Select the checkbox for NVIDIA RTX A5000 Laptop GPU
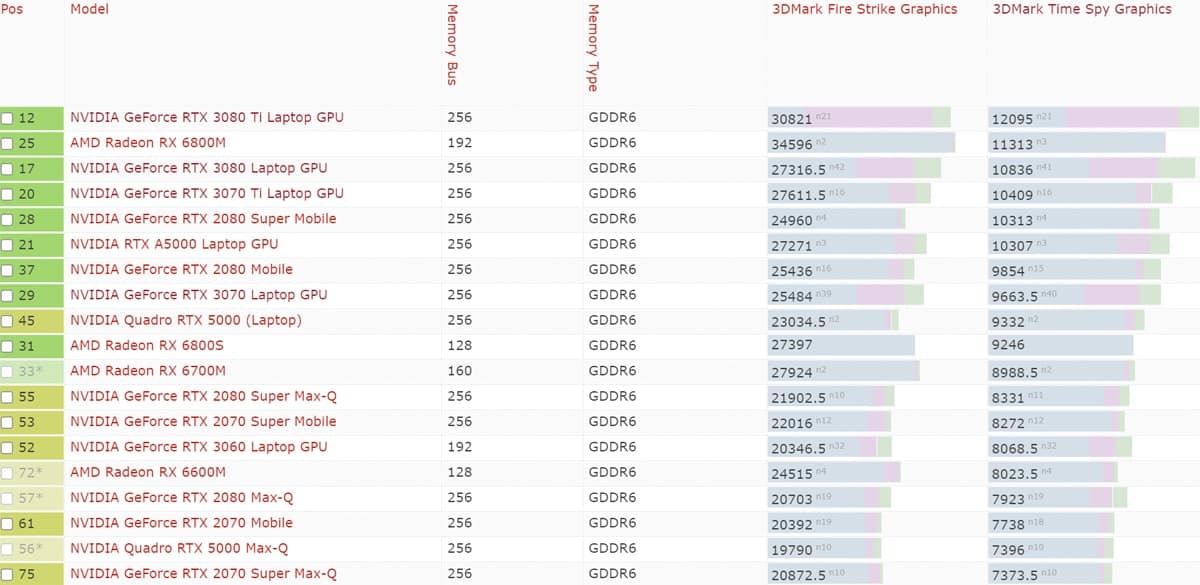 [9, 245]
